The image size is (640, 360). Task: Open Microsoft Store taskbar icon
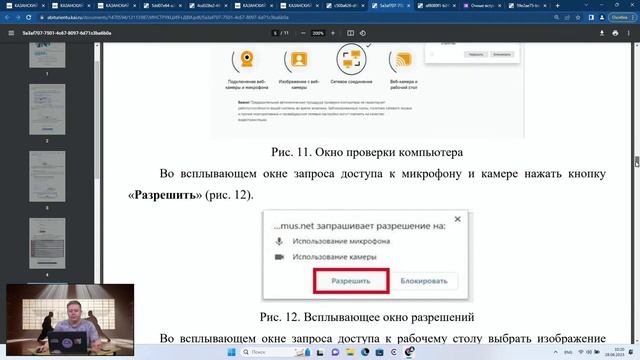pyautogui.click(x=379, y=352)
